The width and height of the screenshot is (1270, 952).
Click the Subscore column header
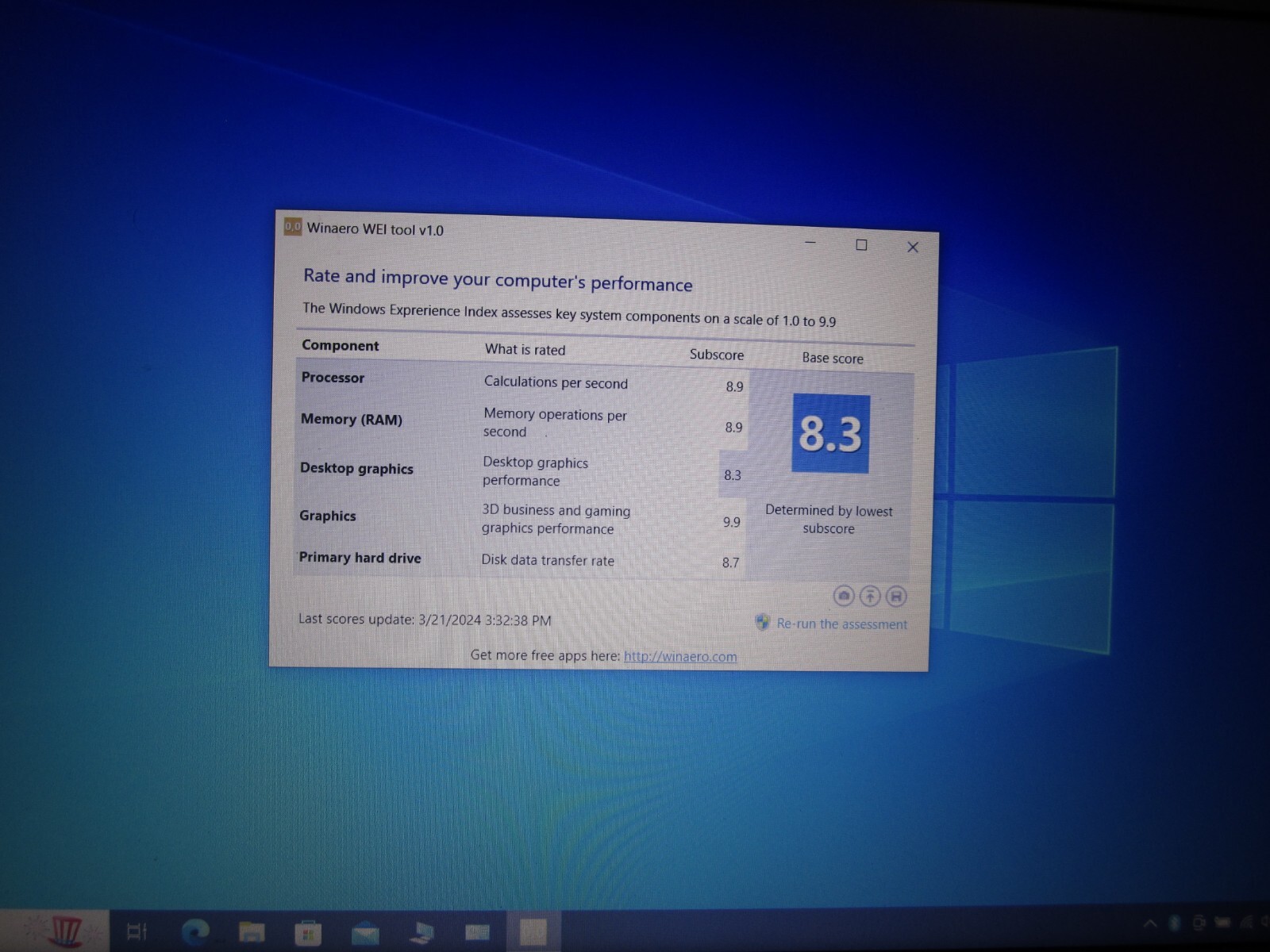pyautogui.click(x=717, y=355)
